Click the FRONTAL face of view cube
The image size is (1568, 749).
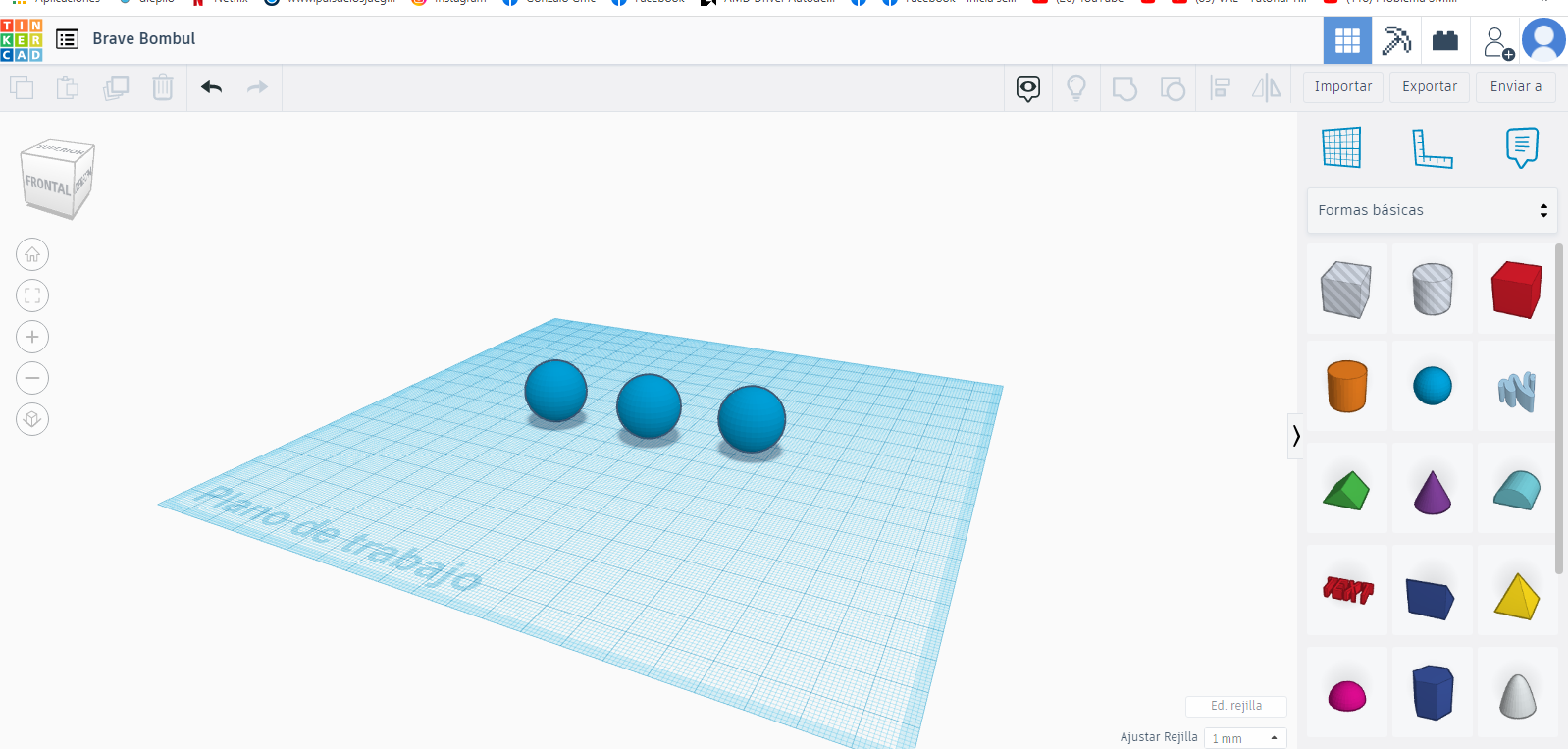pos(48,185)
